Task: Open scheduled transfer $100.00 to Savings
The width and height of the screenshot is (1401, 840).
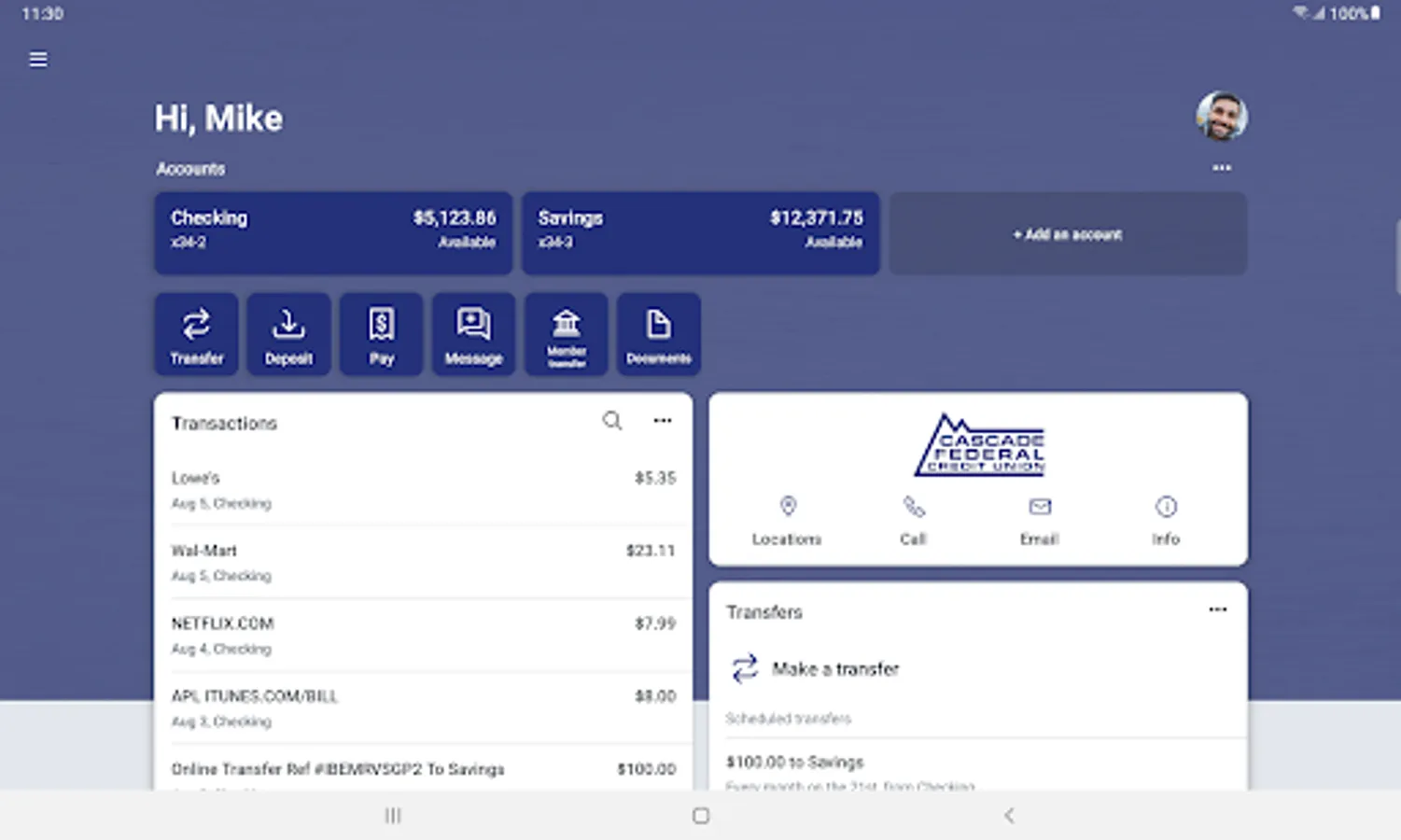Action: click(x=978, y=767)
